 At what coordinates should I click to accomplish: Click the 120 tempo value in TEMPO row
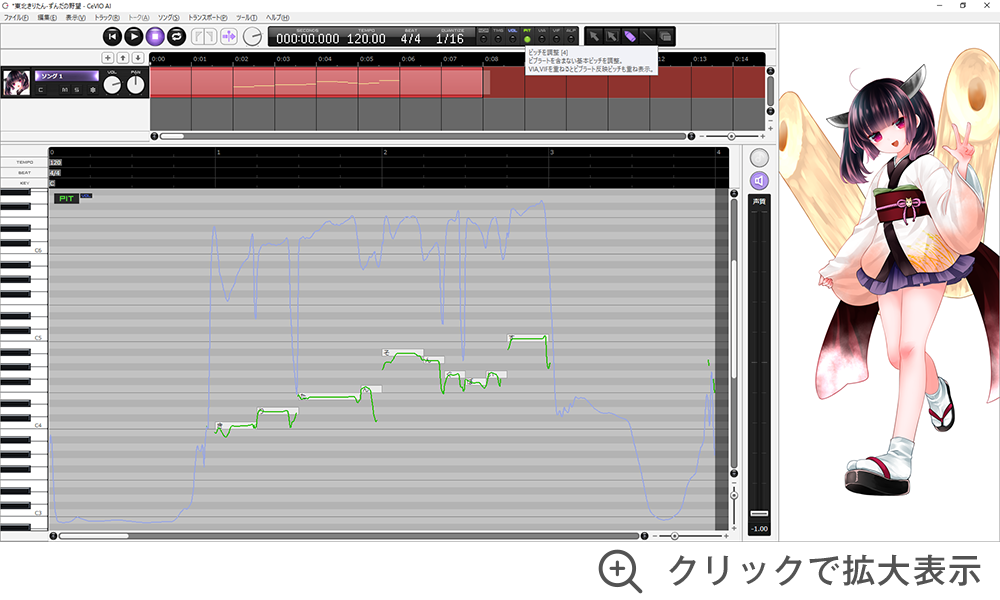point(55,163)
